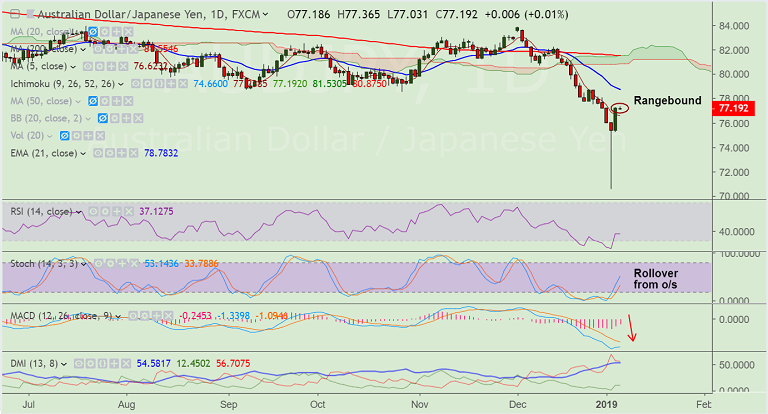Show the hidden MA (20, close) indicator
The image size is (768, 414).
[93, 32]
